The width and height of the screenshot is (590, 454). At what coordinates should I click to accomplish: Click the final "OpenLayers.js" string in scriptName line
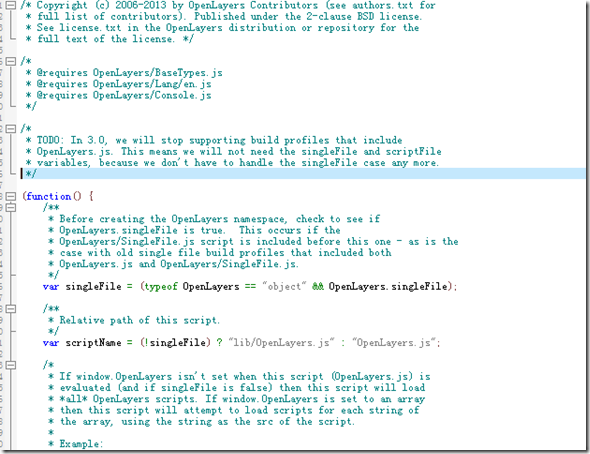pos(394,343)
